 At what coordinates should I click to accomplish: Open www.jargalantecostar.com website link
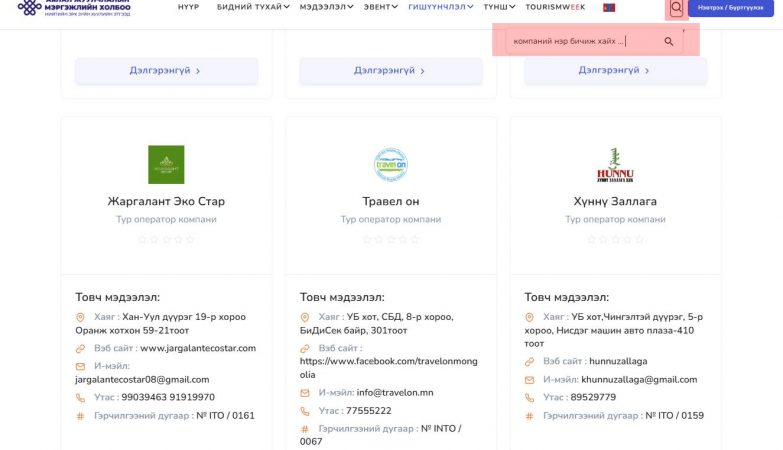pos(198,348)
